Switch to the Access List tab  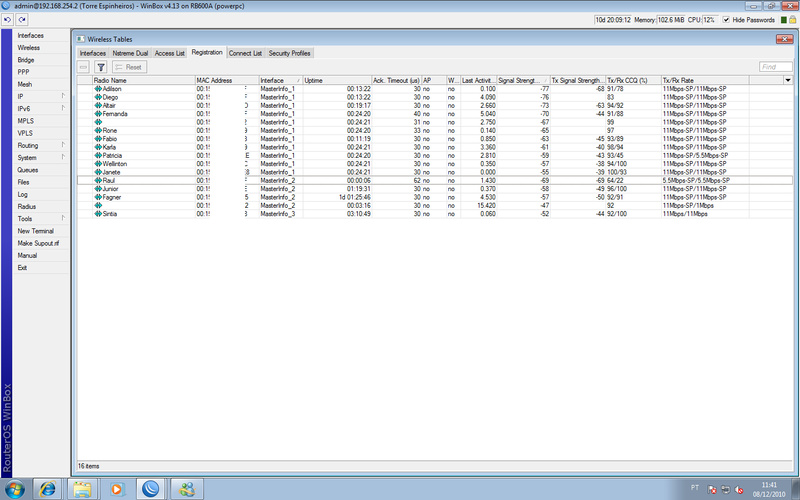169,53
